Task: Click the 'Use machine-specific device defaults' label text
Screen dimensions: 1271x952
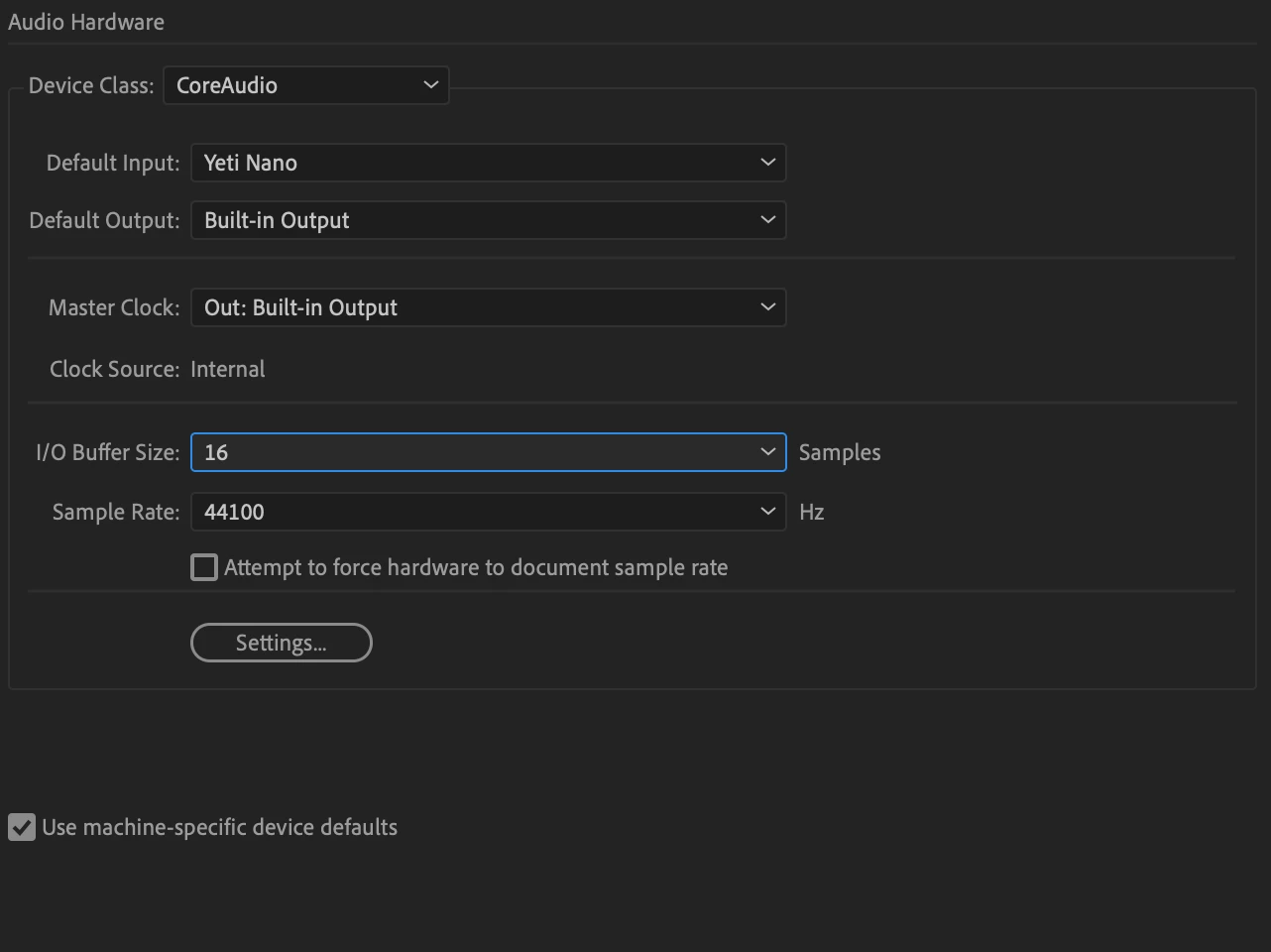Action: pos(219,827)
